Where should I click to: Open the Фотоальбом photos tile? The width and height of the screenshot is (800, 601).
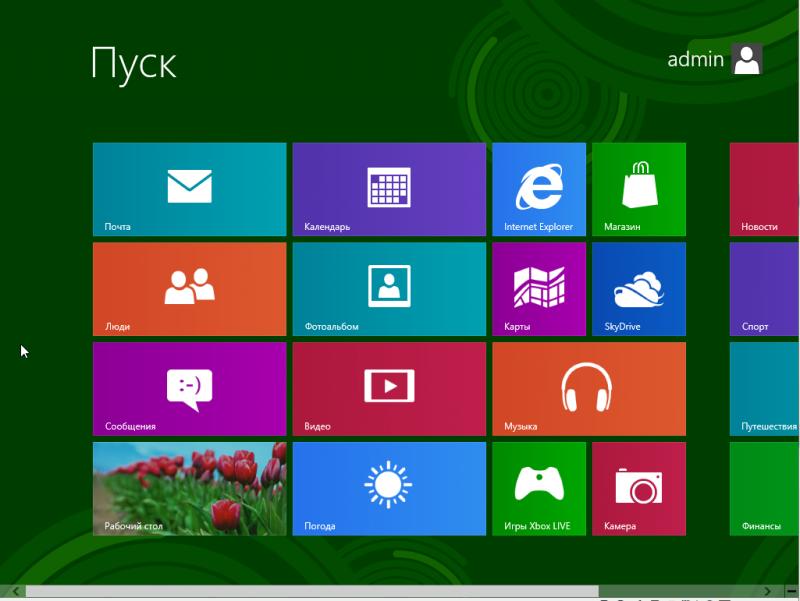coord(389,289)
